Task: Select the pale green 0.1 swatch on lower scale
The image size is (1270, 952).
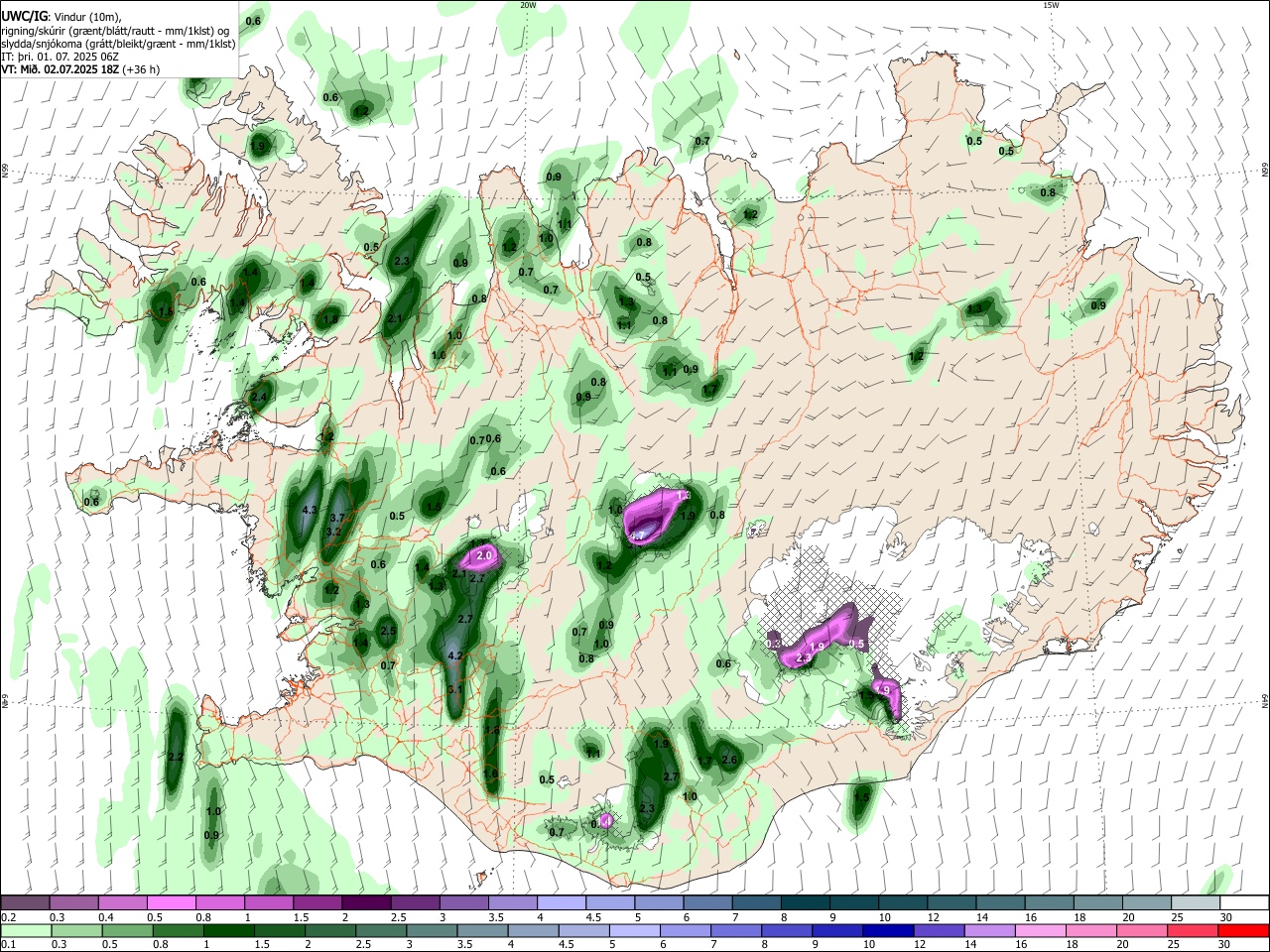Action: click(26, 930)
